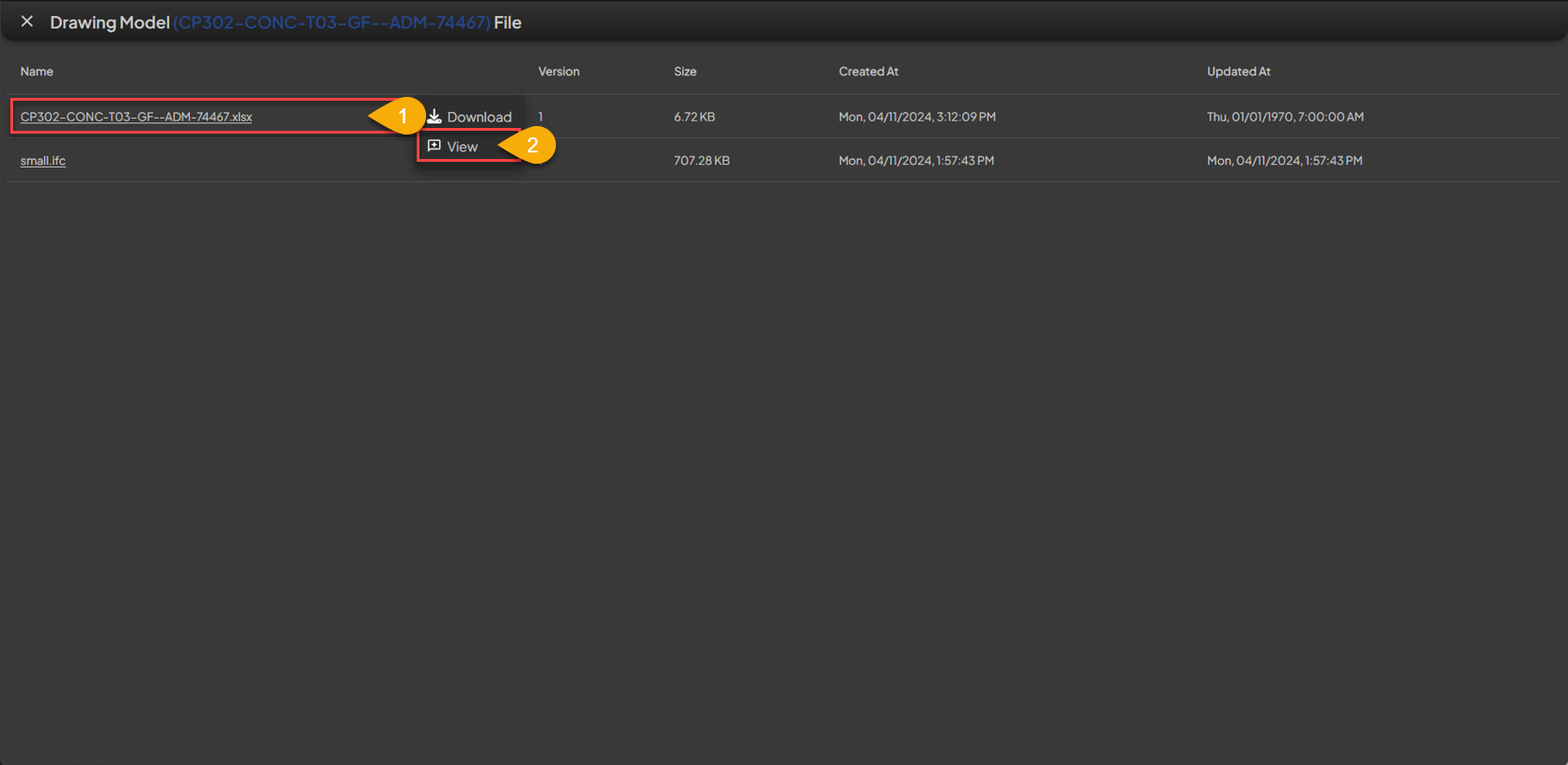This screenshot has height=765, width=1568.
Task: Select the 707.28 KB size cell
Action: tap(702, 161)
